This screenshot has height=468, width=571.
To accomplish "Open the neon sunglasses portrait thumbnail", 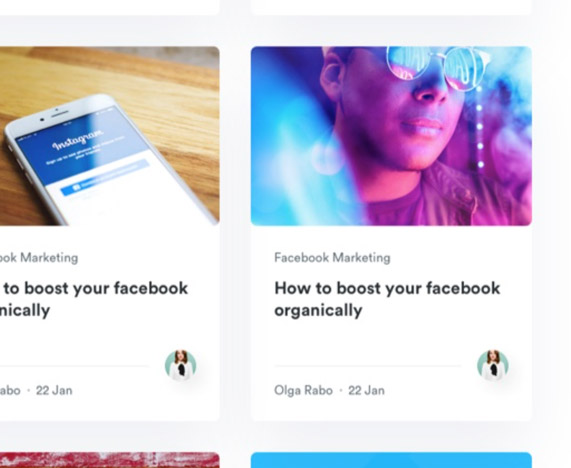I will pyautogui.click(x=391, y=136).
